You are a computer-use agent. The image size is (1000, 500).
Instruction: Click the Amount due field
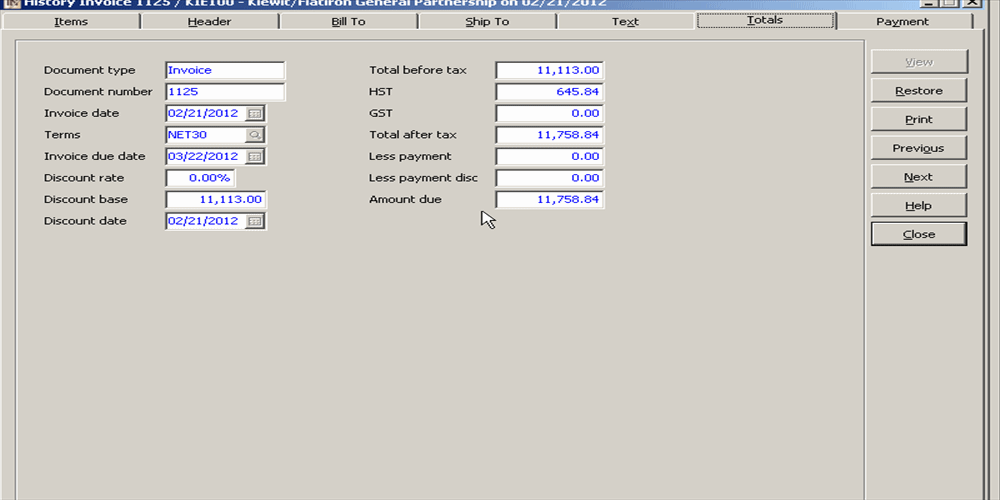549,200
